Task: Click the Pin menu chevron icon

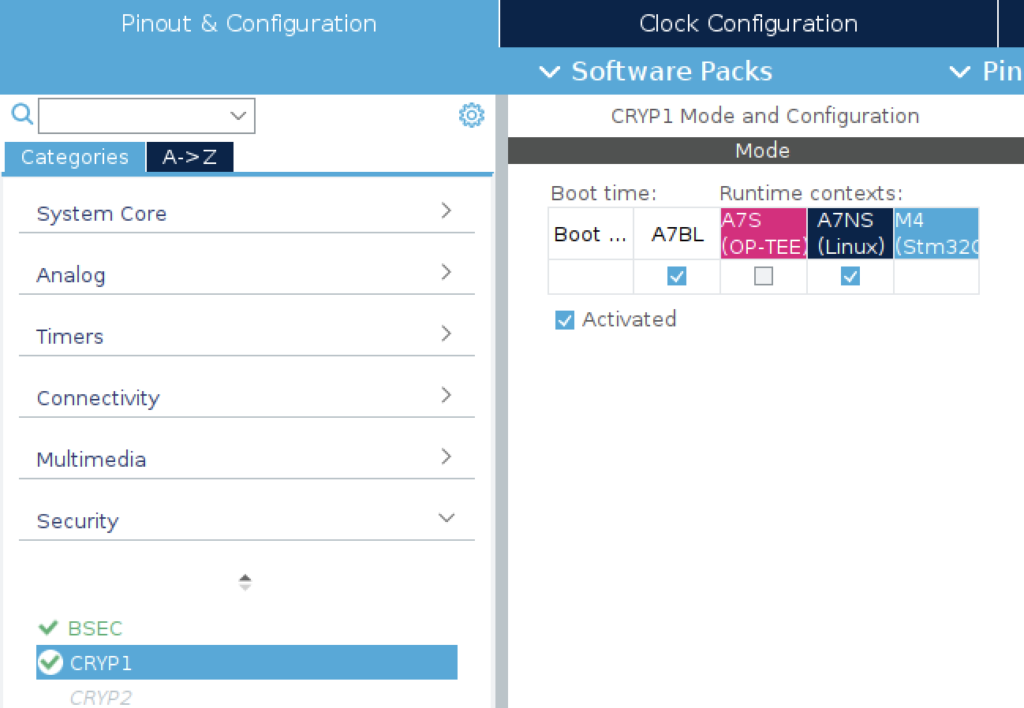Action: [959, 72]
